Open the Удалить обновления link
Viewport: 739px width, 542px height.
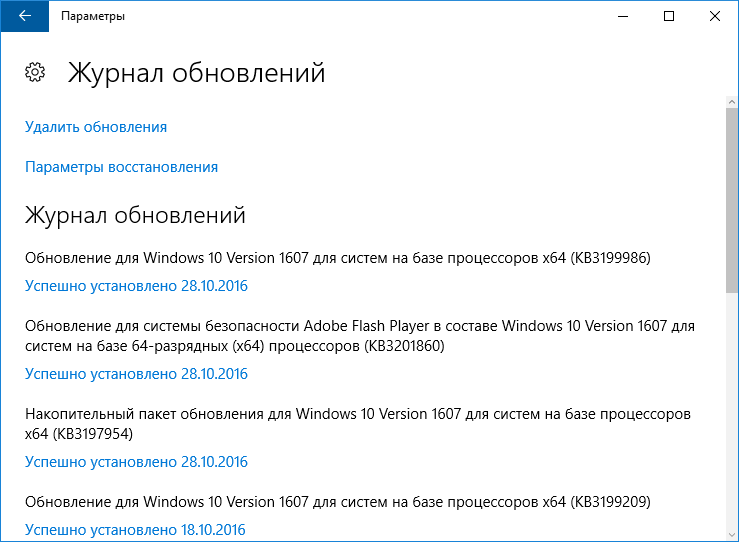(x=96, y=127)
